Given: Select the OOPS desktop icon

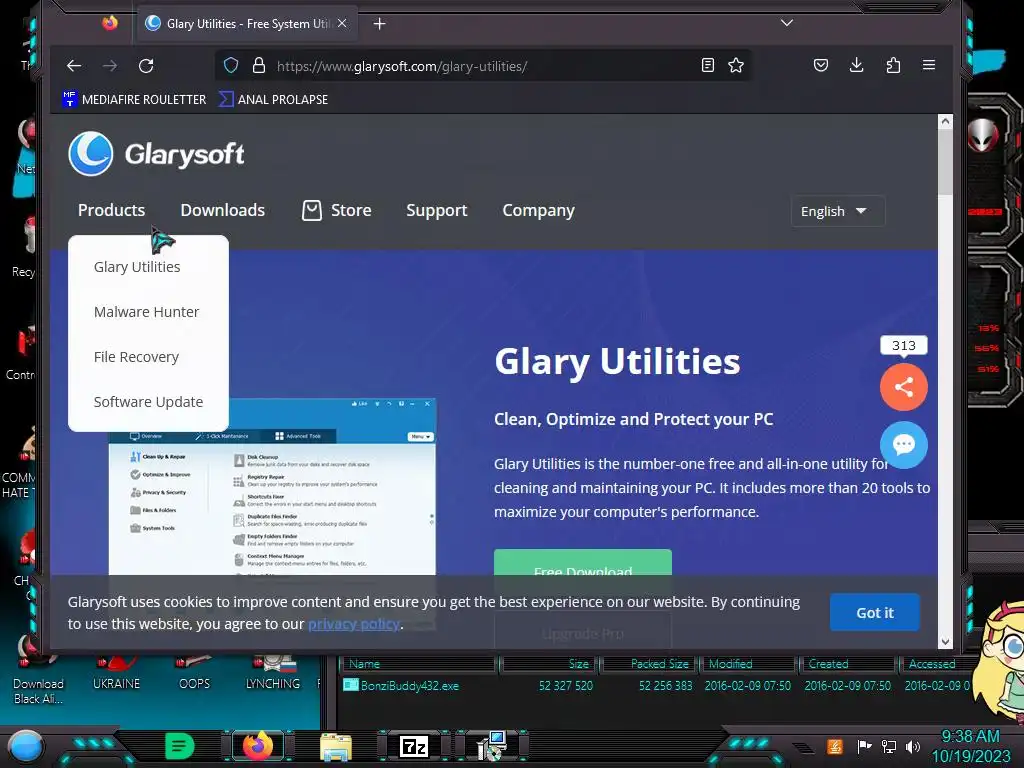Looking at the screenshot, I should point(195,673).
